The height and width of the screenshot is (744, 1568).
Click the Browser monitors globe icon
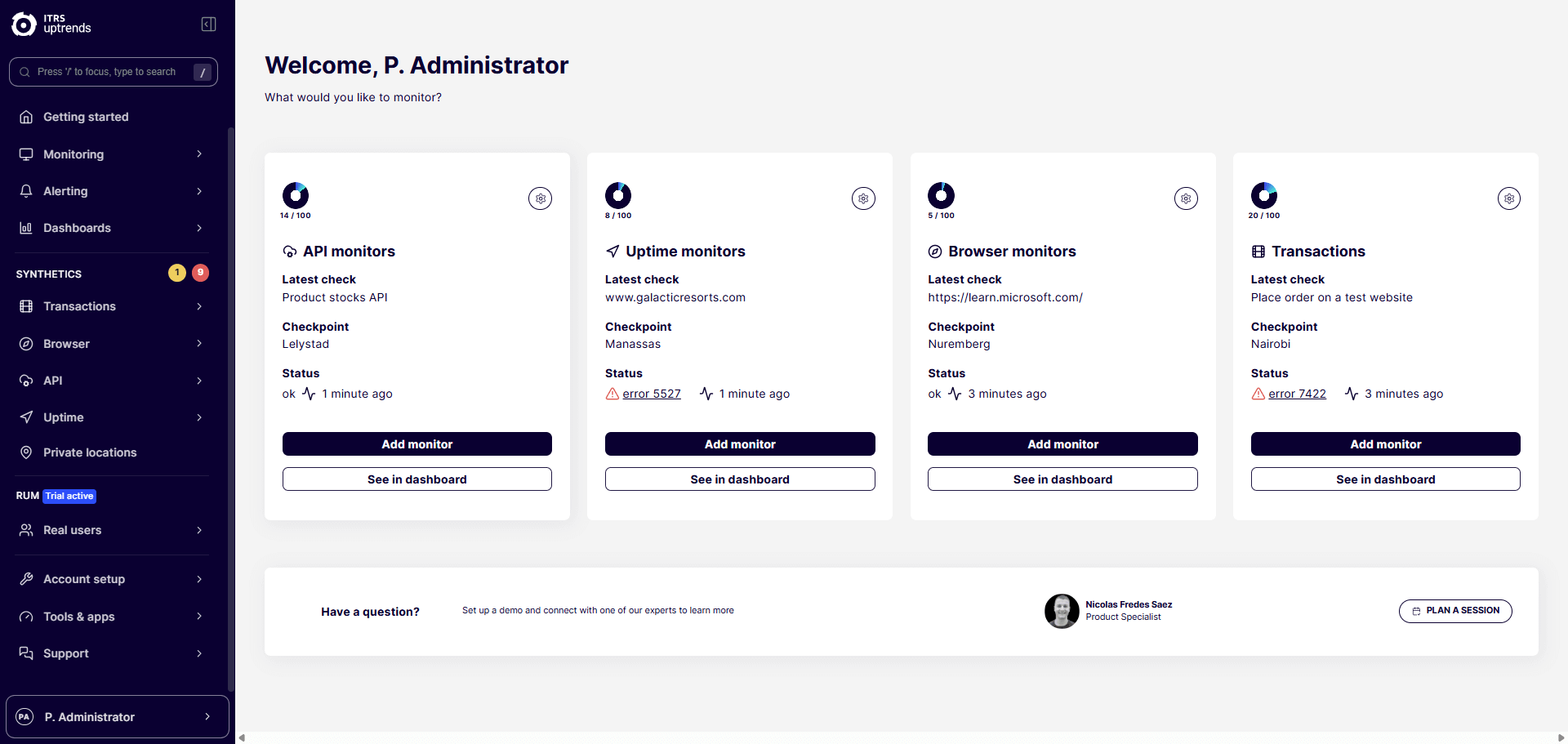pos(935,252)
